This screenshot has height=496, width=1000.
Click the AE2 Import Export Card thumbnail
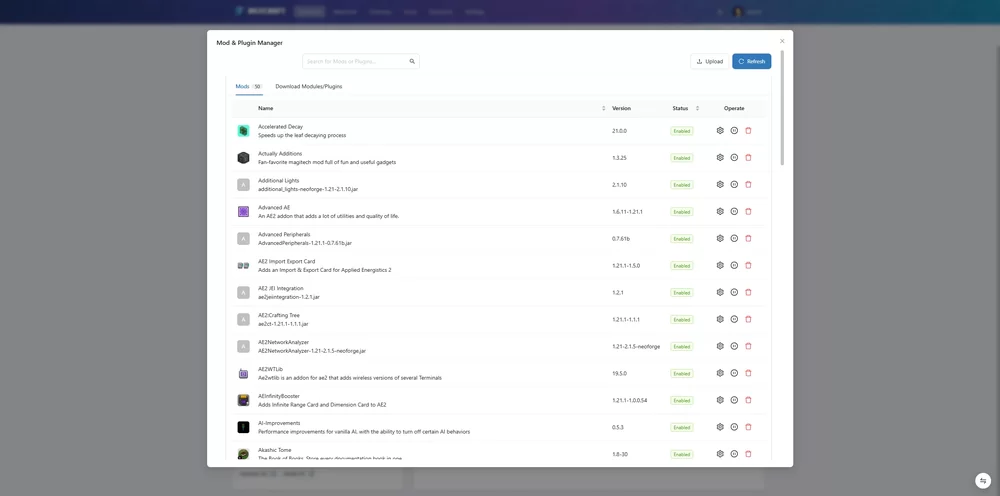[x=243, y=265]
